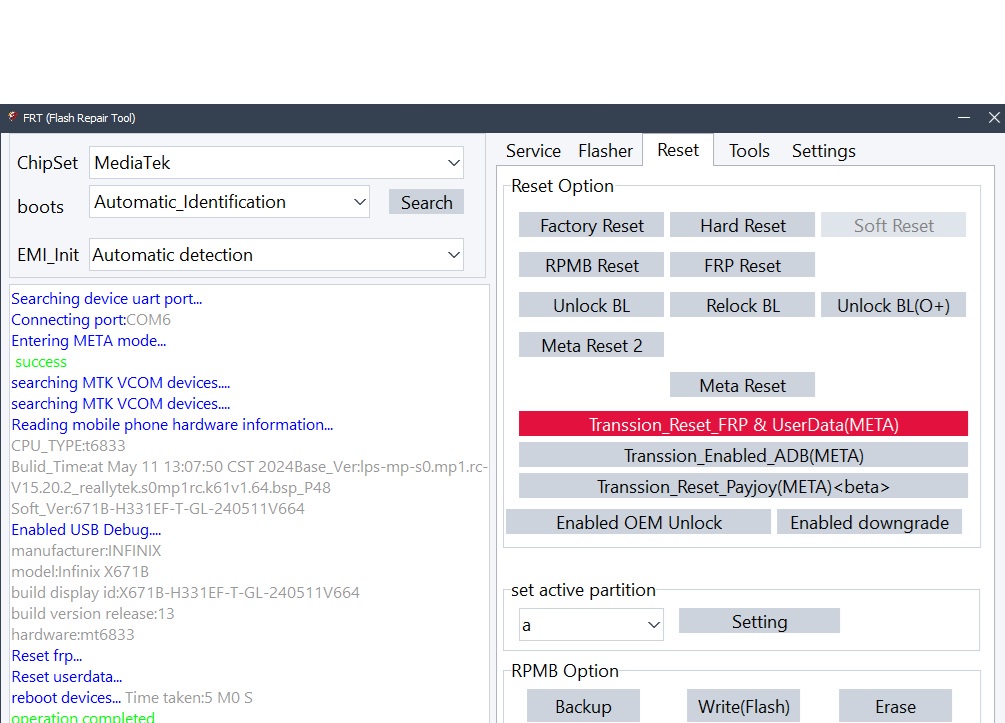This screenshot has height=723, width=1005.
Task: Run FRP Reset
Action: coord(742,266)
